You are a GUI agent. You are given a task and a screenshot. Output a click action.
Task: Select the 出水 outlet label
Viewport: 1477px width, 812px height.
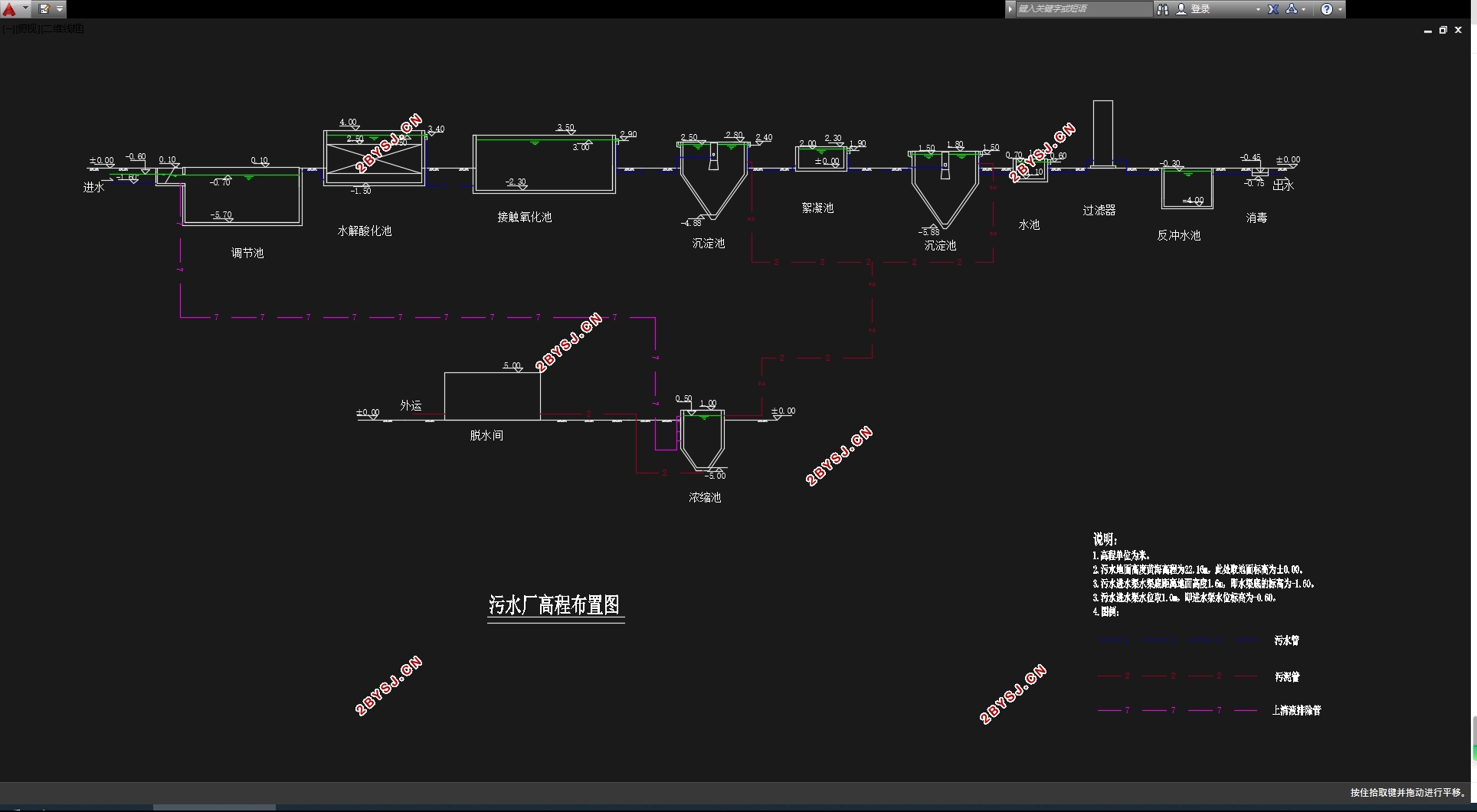(x=1283, y=185)
